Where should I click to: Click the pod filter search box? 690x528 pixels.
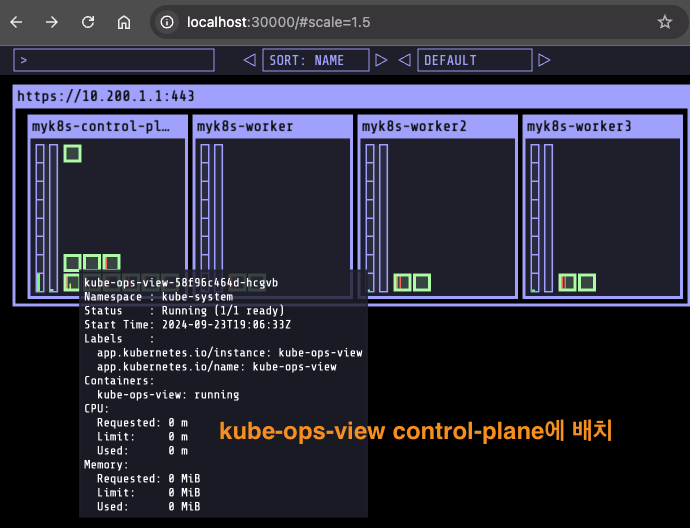[114, 60]
